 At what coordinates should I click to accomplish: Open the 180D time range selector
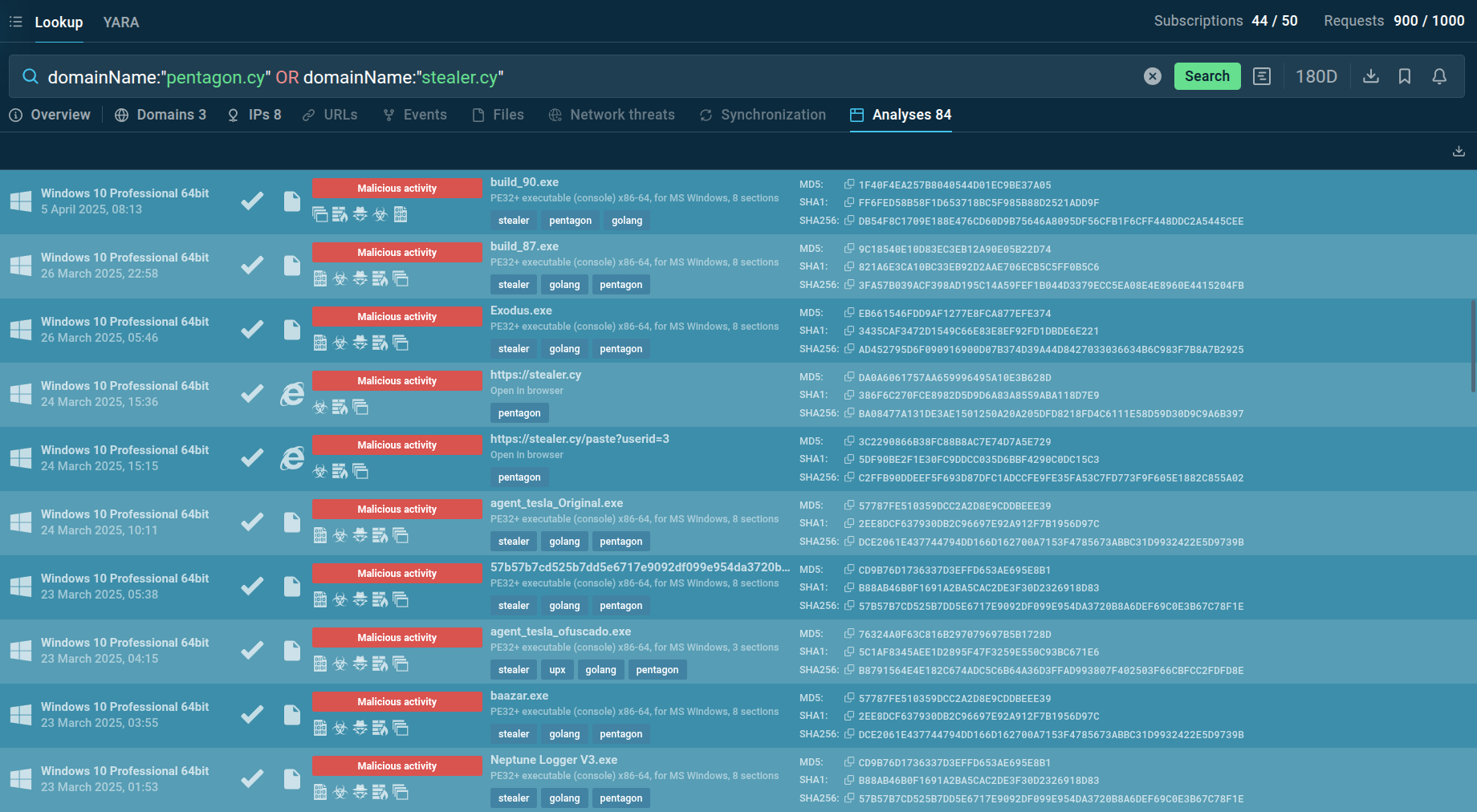(x=1316, y=76)
